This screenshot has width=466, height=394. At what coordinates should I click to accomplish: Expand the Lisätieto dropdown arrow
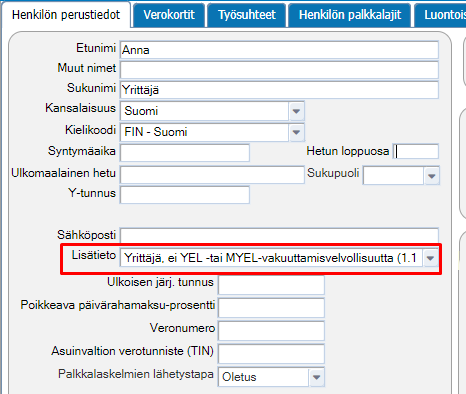pyautogui.click(x=430, y=258)
